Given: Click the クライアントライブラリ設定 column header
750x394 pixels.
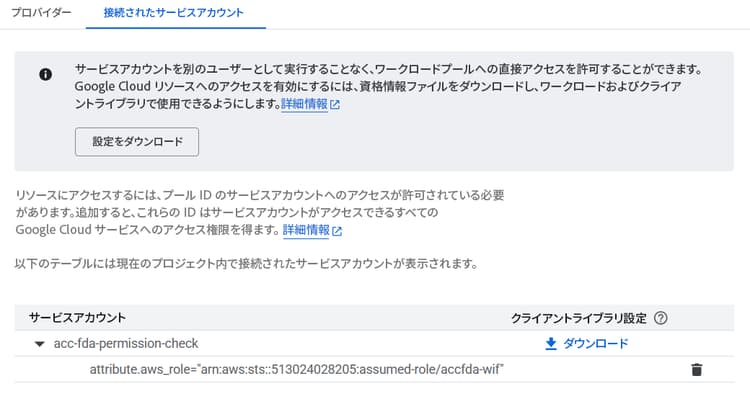Looking at the screenshot, I should coord(579,318).
